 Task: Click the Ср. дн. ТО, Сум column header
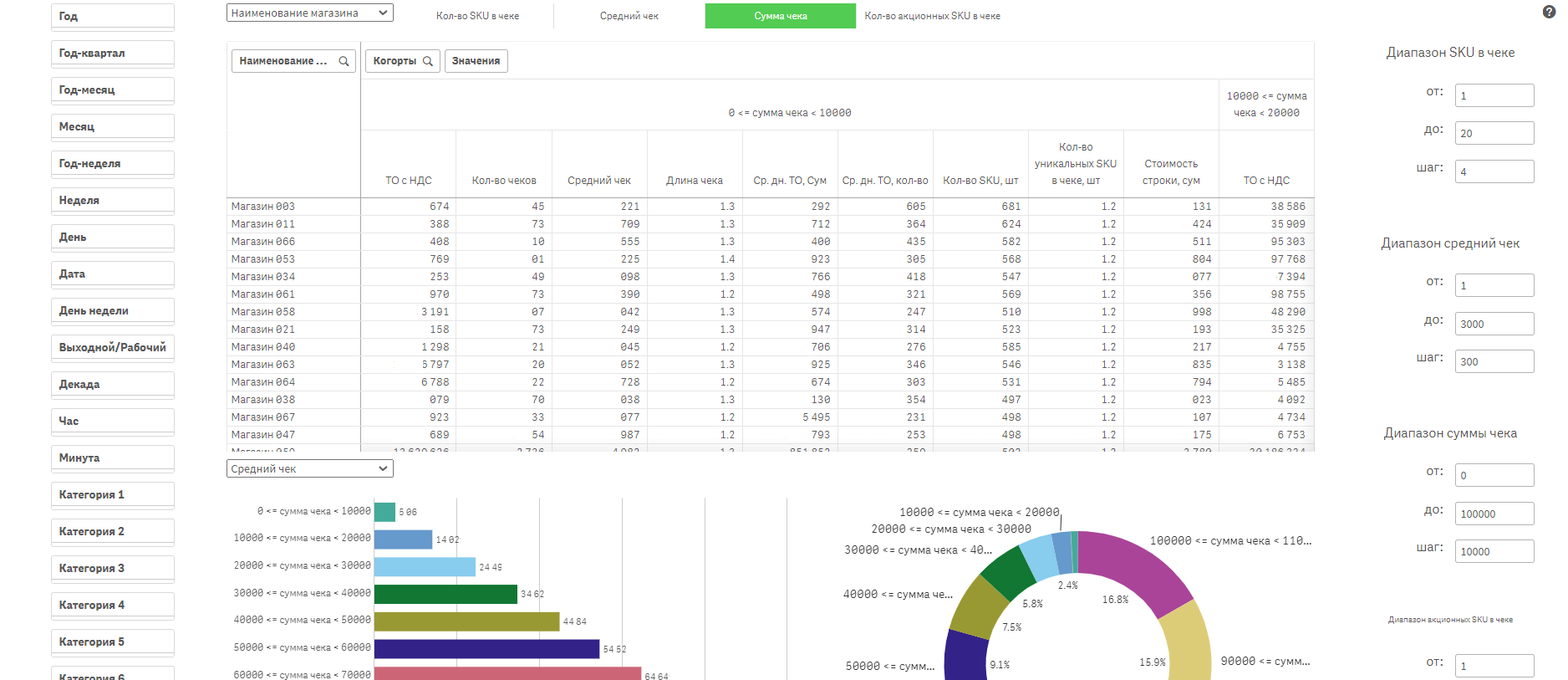pyautogui.click(x=790, y=181)
